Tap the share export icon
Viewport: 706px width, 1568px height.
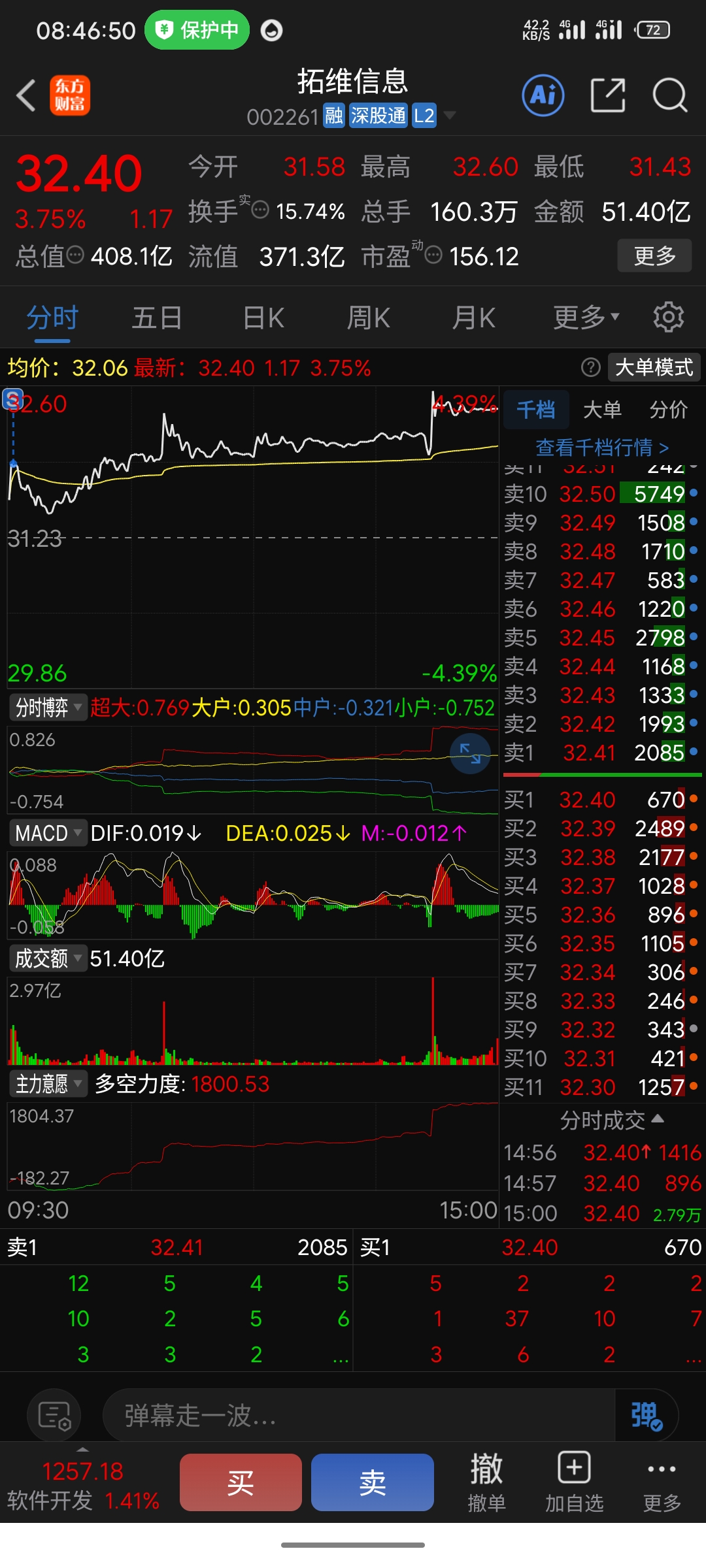click(608, 96)
